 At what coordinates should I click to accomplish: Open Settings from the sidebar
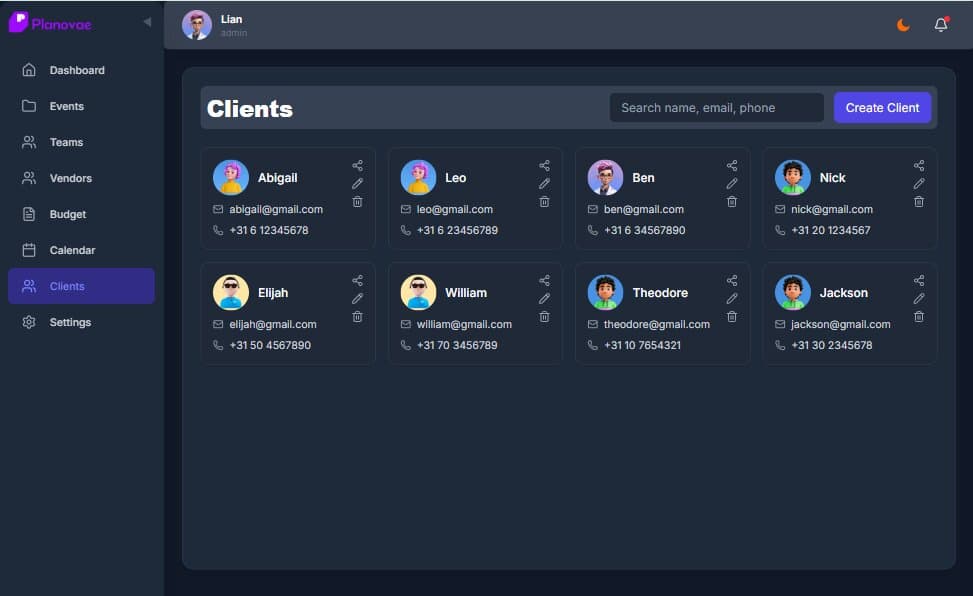(x=70, y=321)
